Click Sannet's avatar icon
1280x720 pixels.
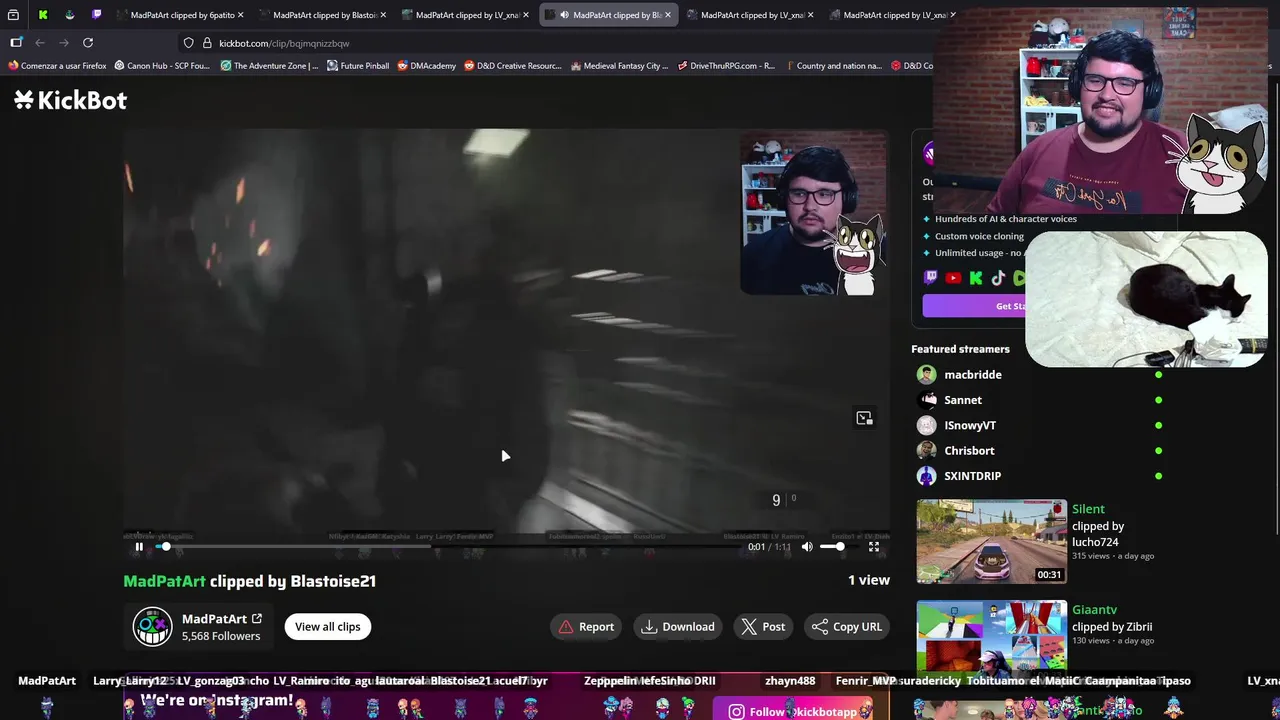[926, 400]
